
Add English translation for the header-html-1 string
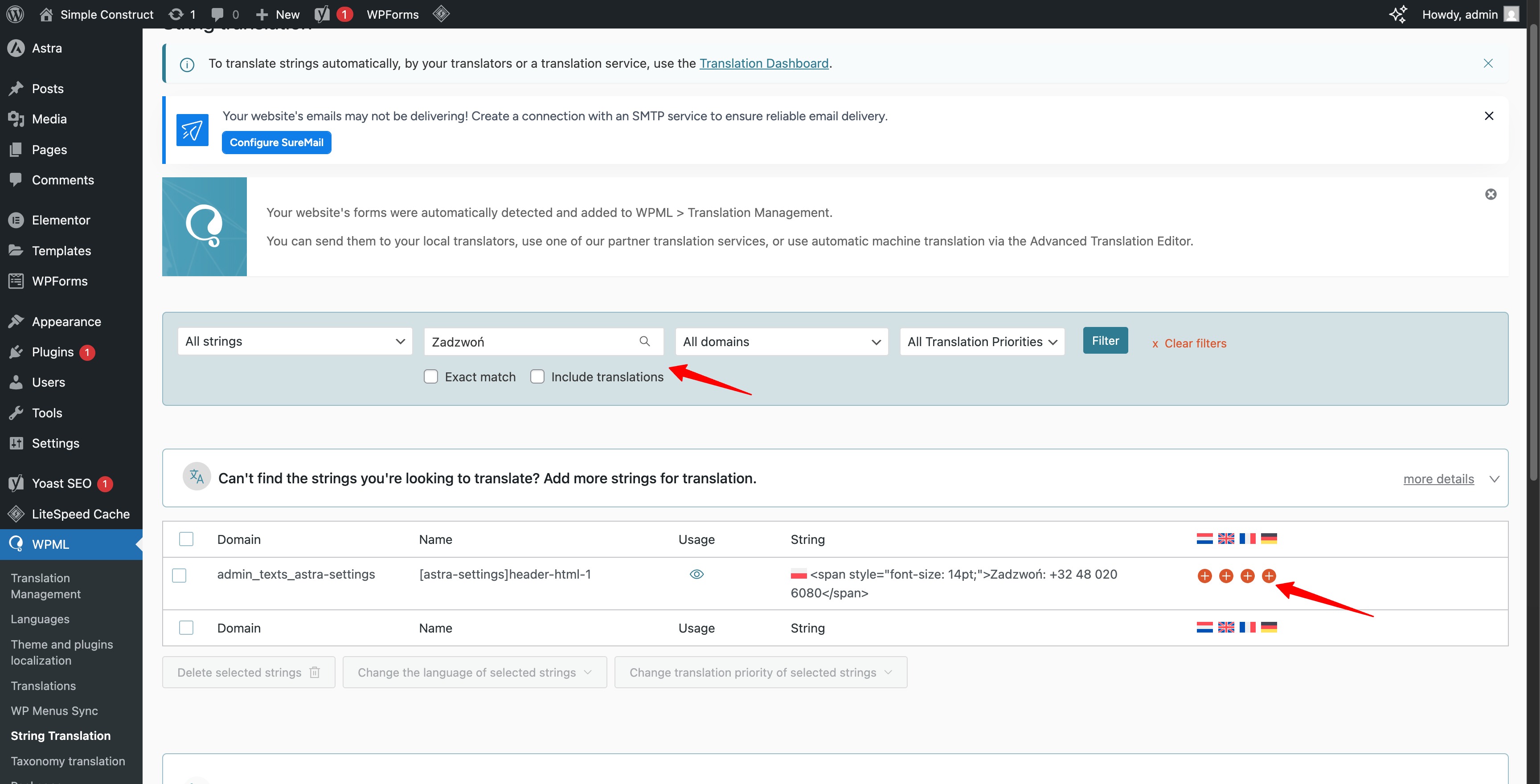1226,576
